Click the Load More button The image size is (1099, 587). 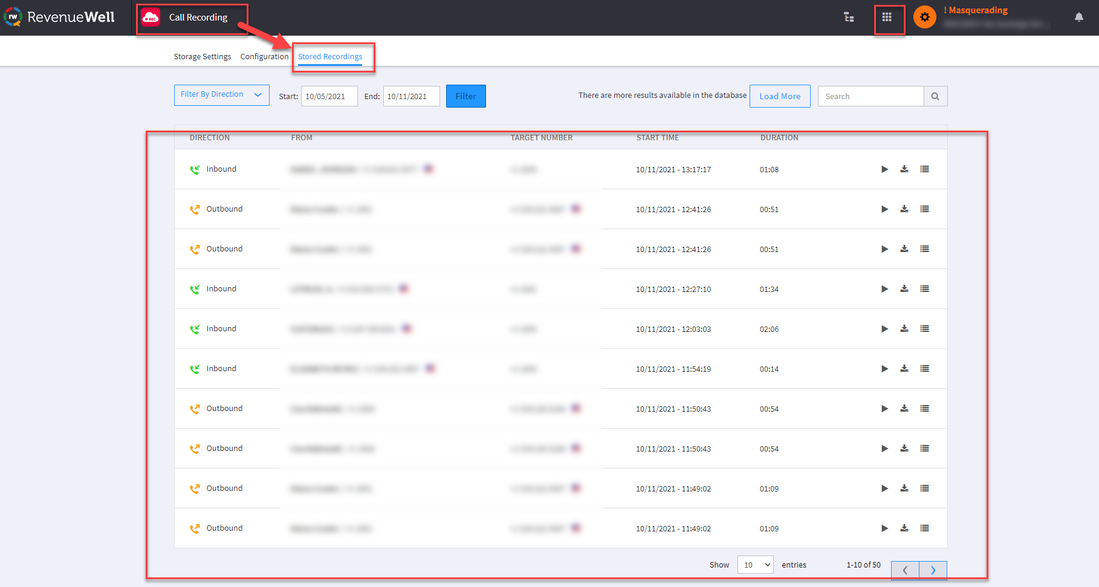click(779, 96)
